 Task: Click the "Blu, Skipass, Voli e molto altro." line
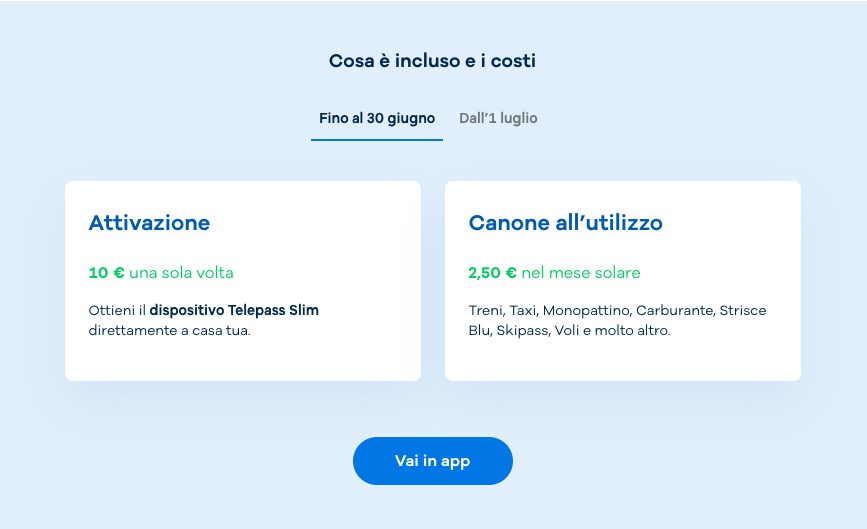pyautogui.click(x=570, y=331)
